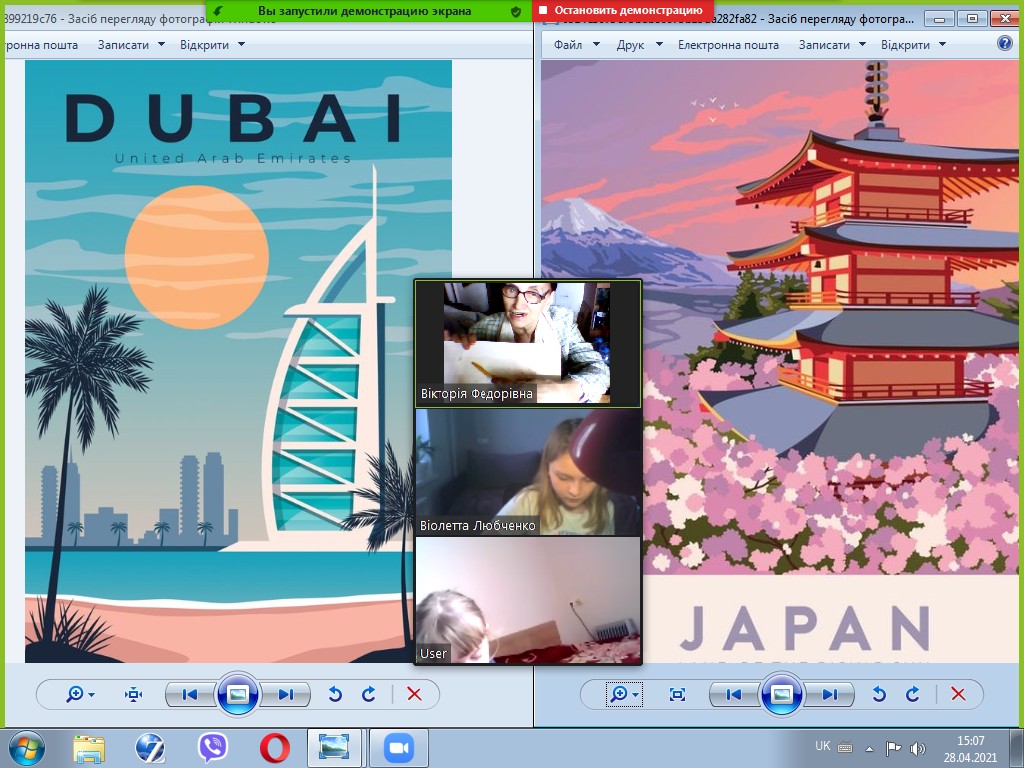Expand Відкрити dropdown arrow in Japan viewer

[x=942, y=44]
